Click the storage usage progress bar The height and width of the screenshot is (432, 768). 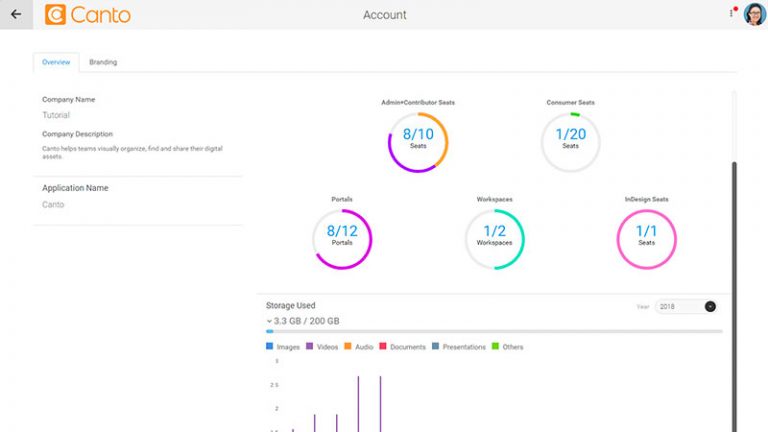coord(494,331)
